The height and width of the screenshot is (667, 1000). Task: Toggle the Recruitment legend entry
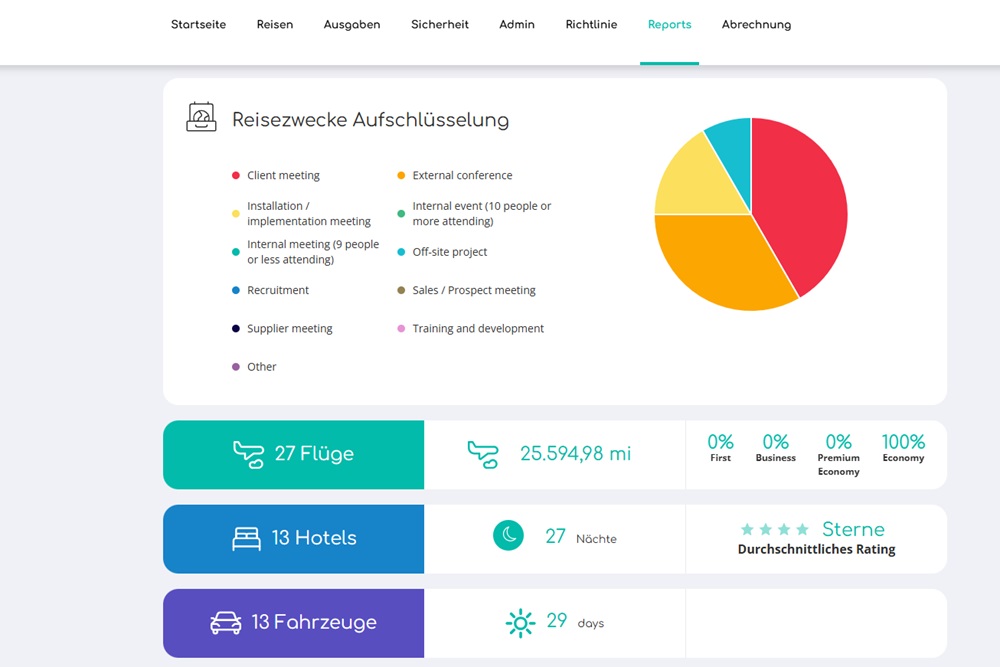pos(278,290)
